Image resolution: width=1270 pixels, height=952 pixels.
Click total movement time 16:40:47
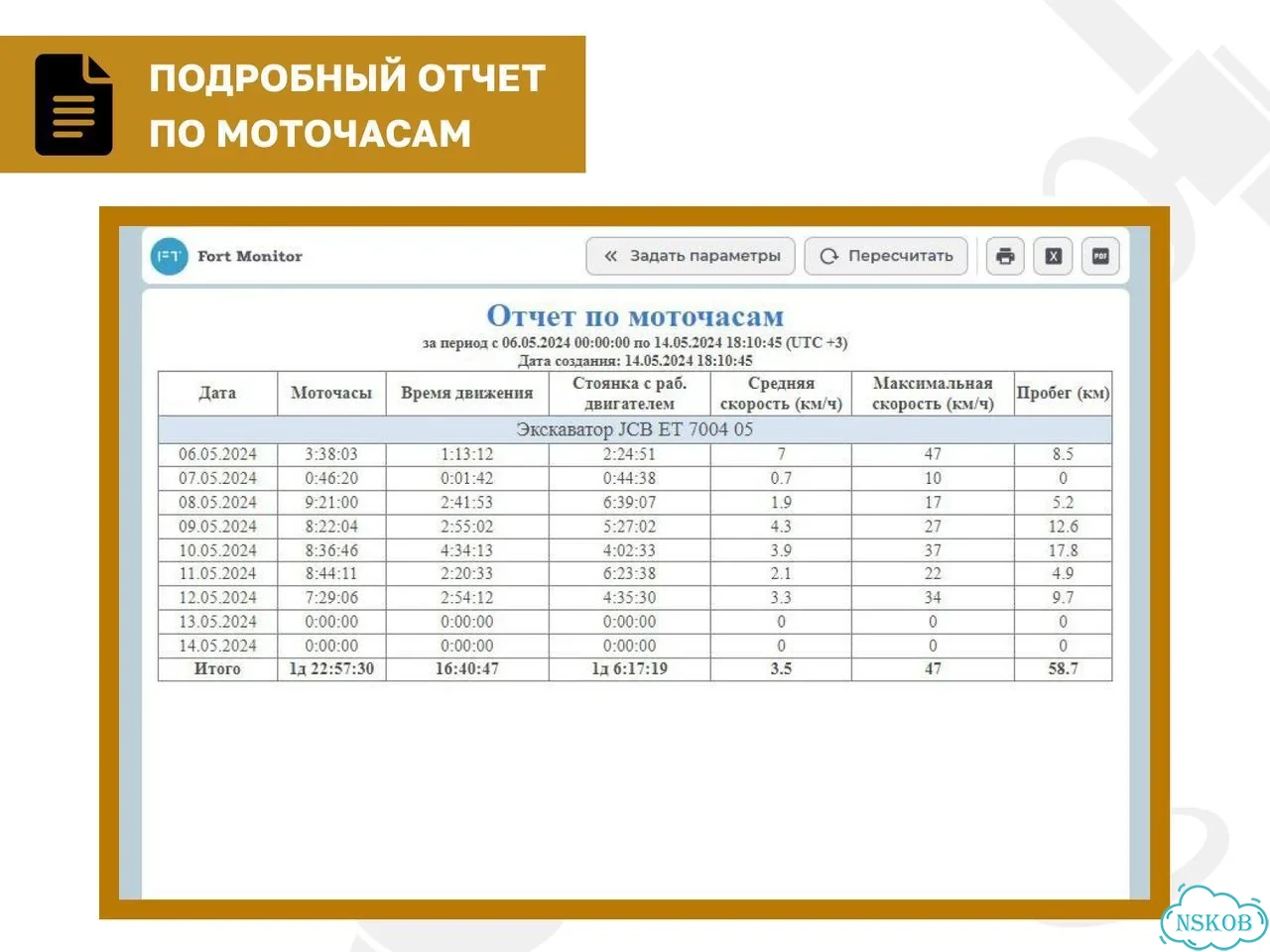click(467, 668)
